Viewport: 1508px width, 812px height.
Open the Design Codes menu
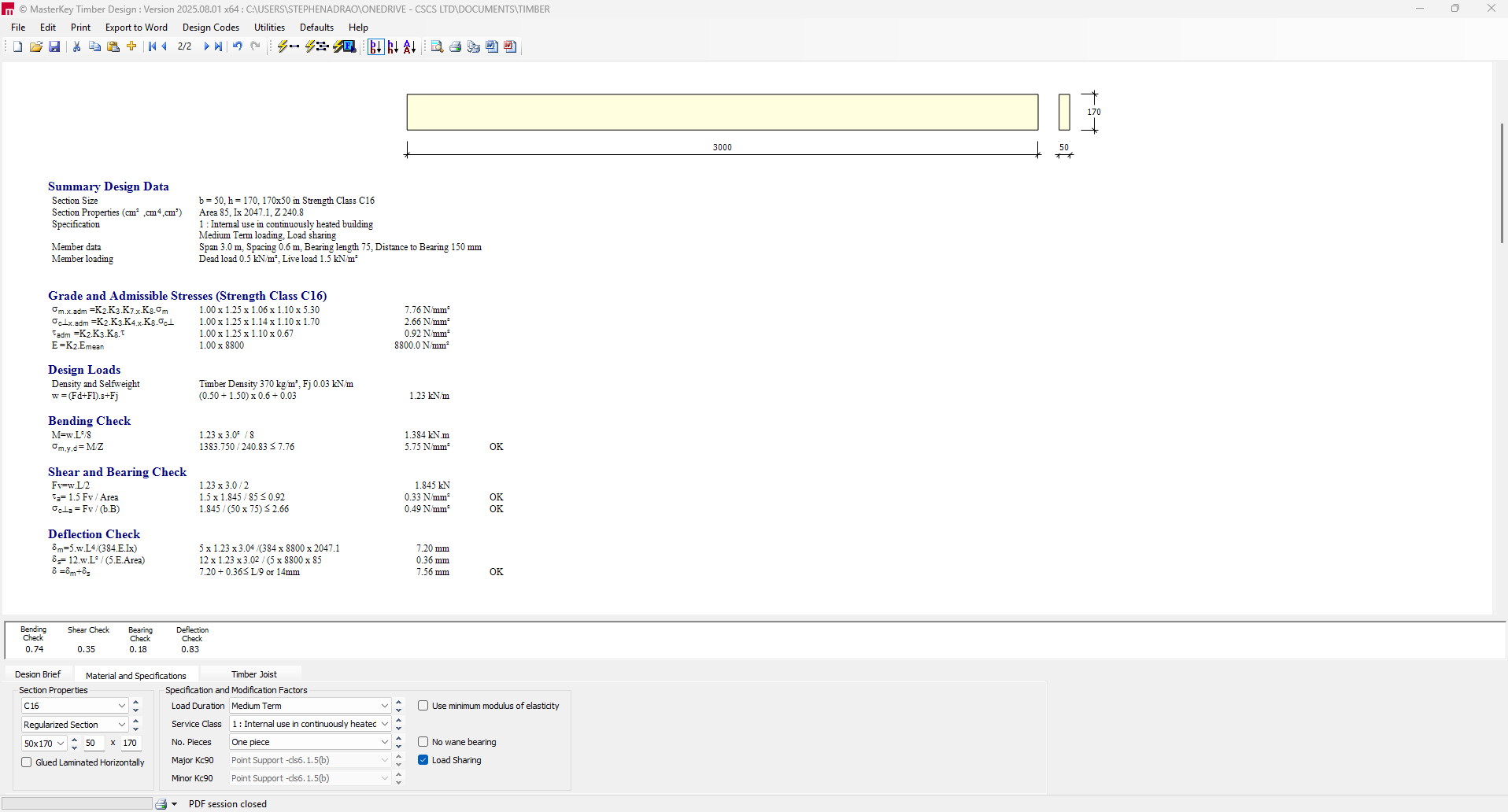211,28
